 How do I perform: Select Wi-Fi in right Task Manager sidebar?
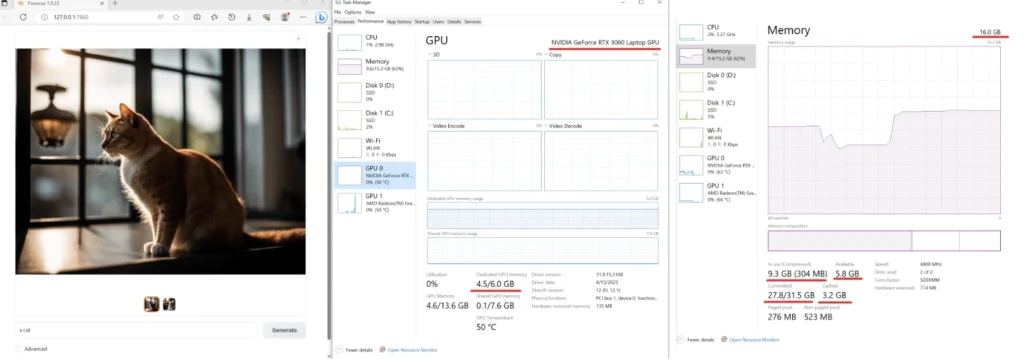[x=716, y=137]
